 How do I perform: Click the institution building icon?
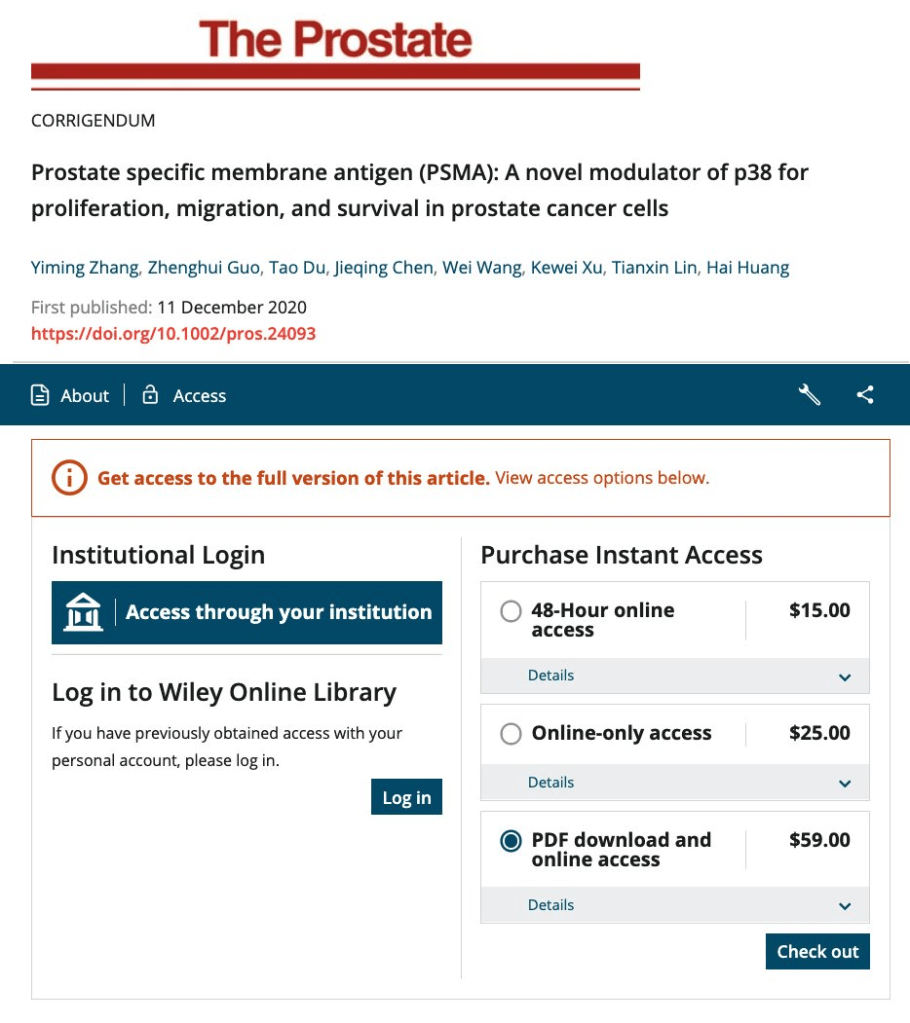click(83, 612)
